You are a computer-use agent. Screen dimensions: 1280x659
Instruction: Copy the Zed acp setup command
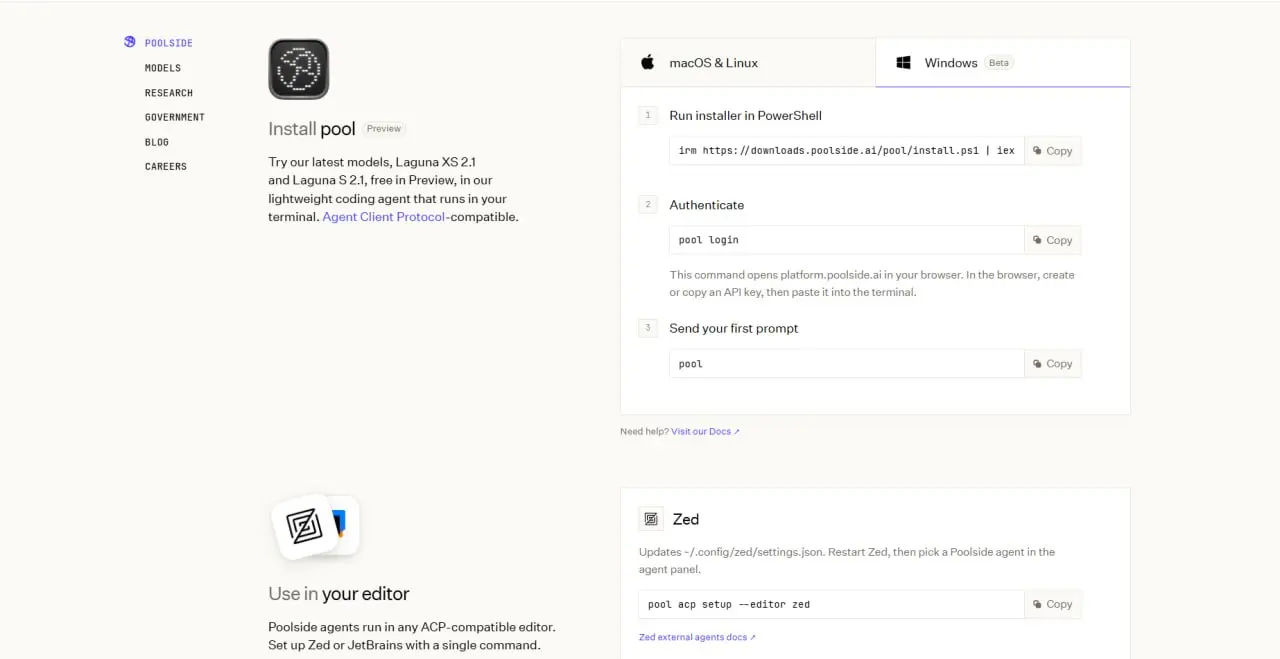[x=1053, y=604]
